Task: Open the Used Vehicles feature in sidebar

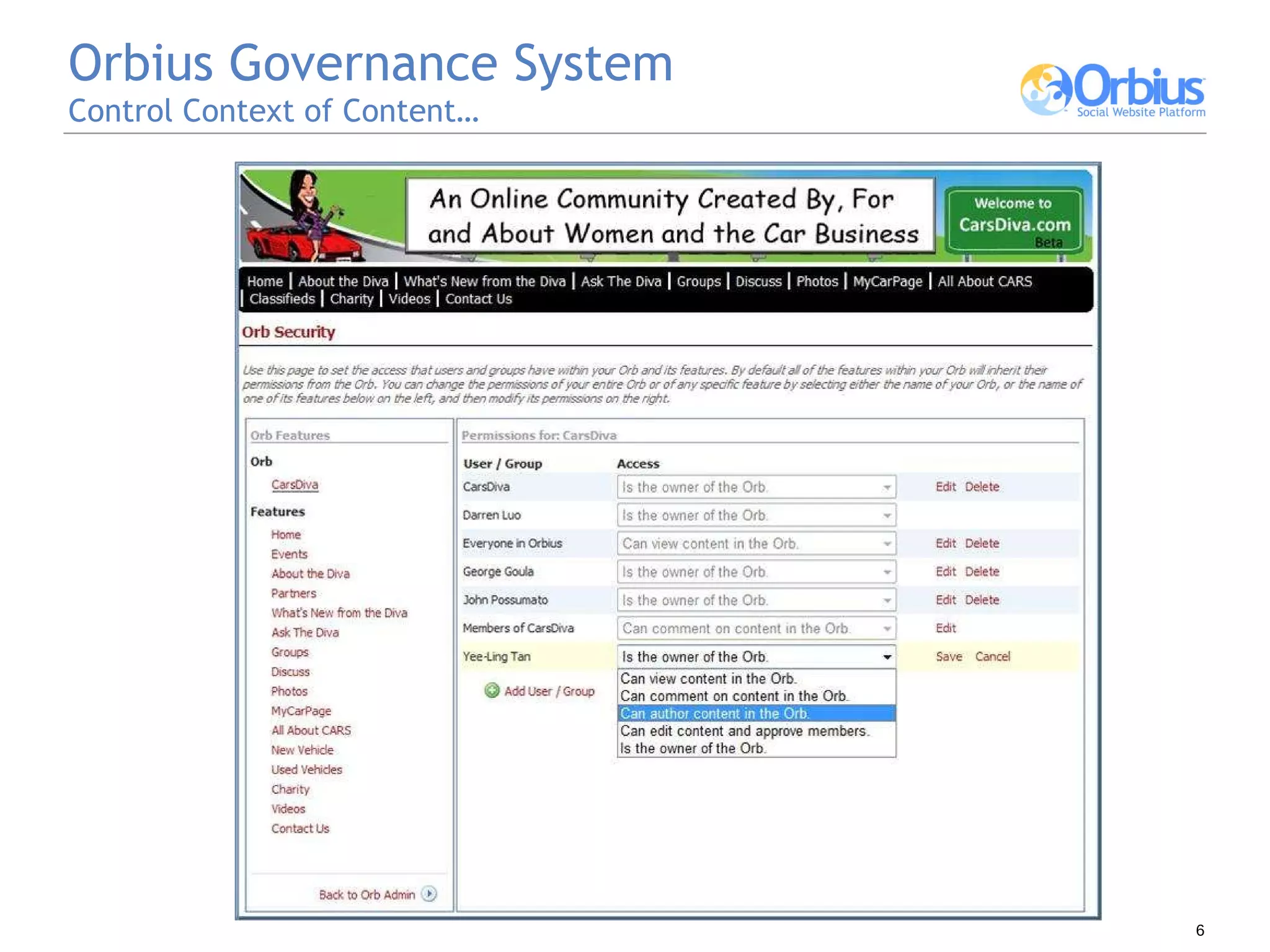Action: (306, 769)
